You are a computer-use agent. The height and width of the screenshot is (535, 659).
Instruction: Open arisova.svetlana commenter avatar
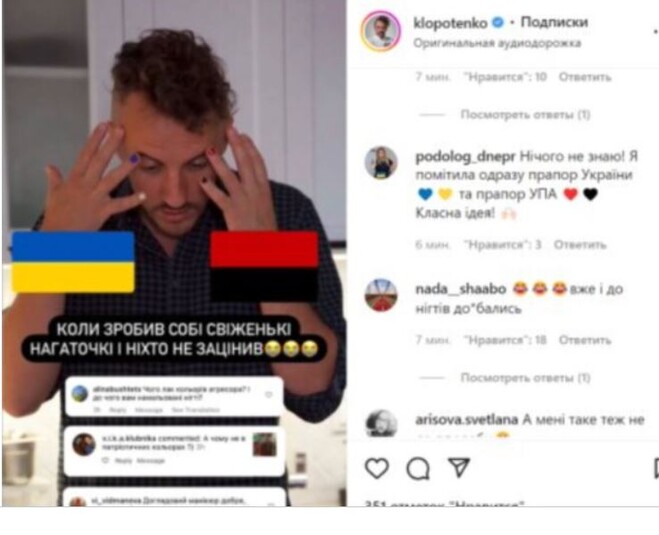point(381,424)
